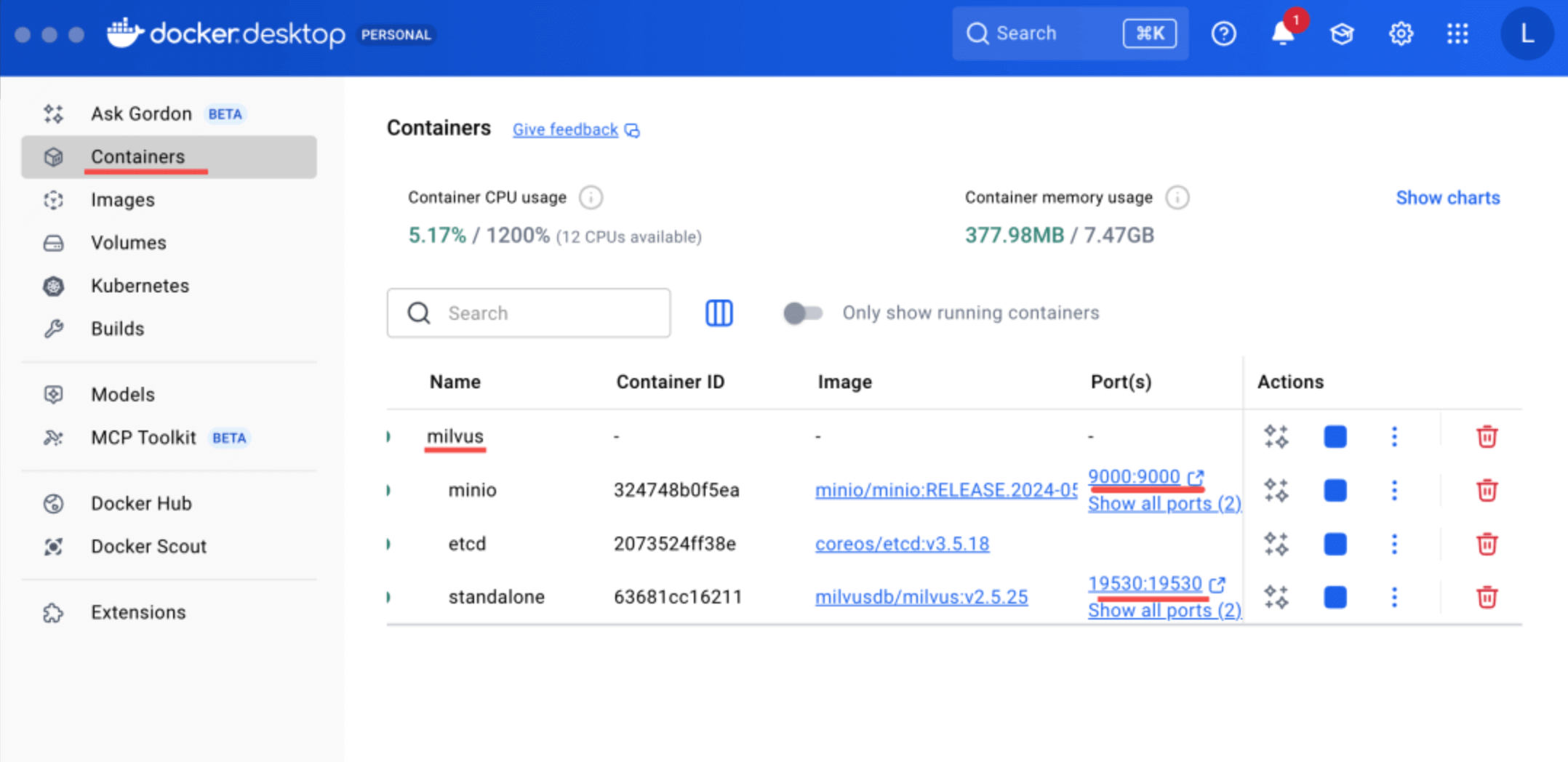Open more actions for minio row
This screenshot has width=1568, height=762.
(x=1394, y=490)
